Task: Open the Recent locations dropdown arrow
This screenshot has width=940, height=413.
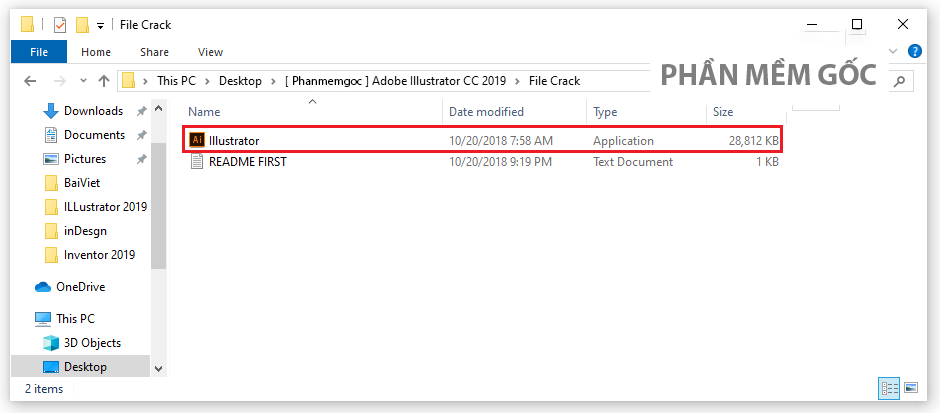Action: (x=82, y=81)
